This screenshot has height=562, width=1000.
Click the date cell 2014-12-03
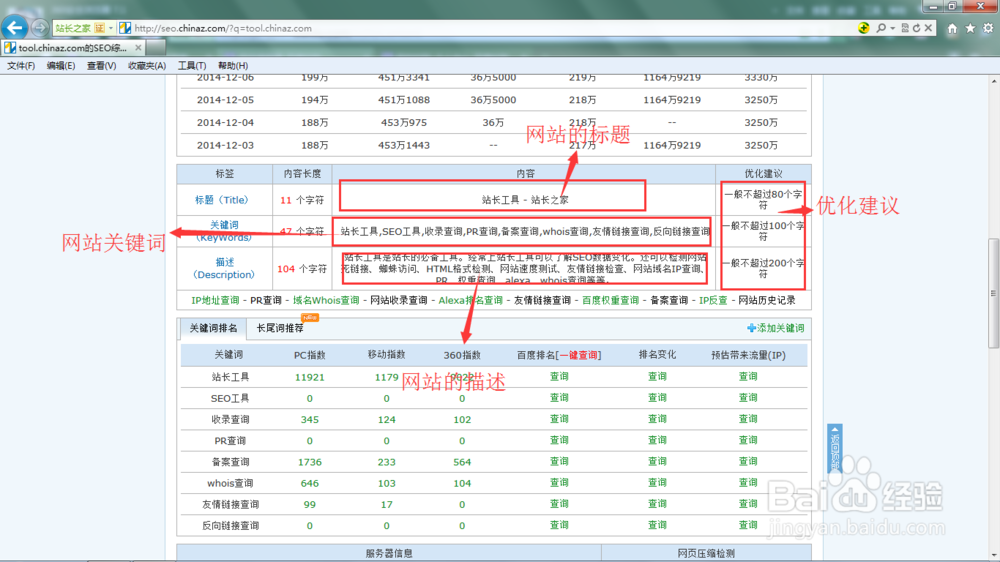click(225, 145)
